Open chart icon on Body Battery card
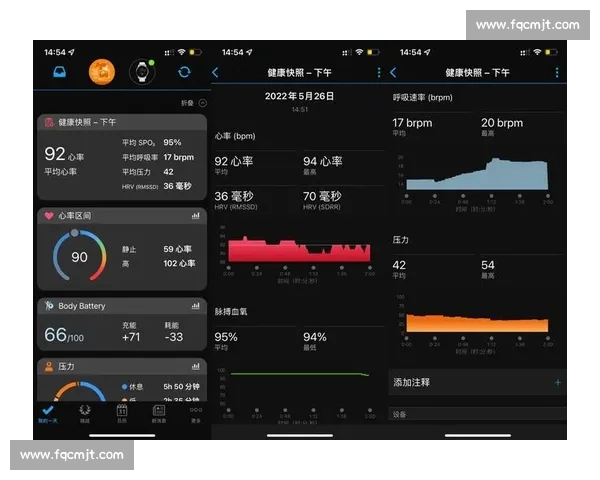This screenshot has width=600, height=480. tap(196, 306)
